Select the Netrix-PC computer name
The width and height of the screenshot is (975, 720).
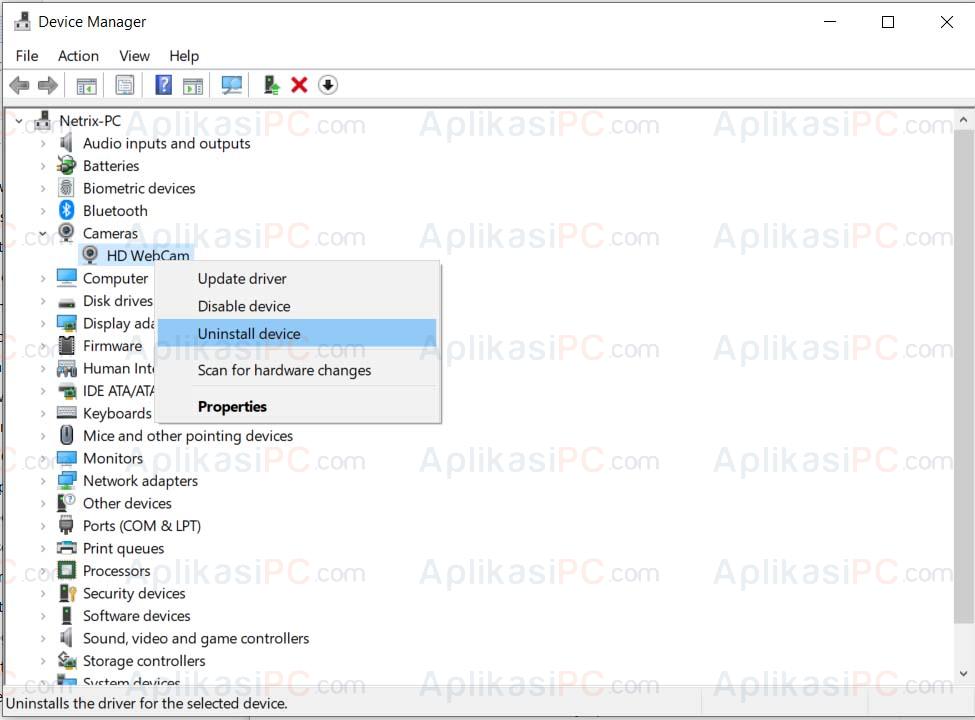point(90,121)
